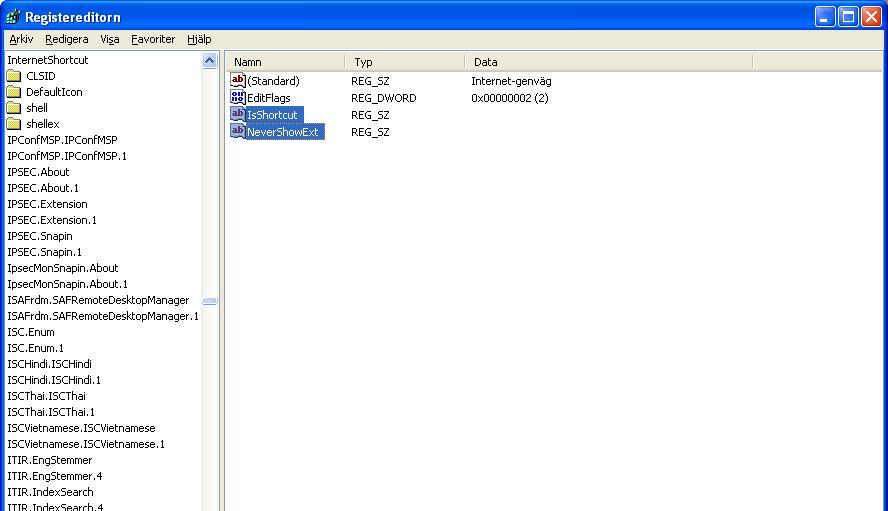The height and width of the screenshot is (511, 888).
Task: Select the ISCHindi.ISCHindi key
Action: [49, 364]
